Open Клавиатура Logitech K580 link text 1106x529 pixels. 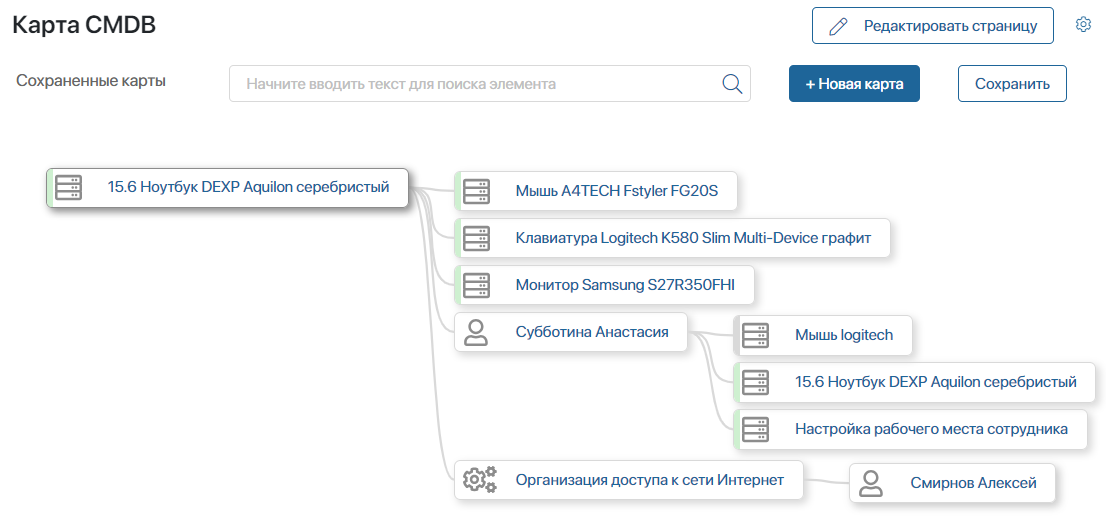[693, 238]
